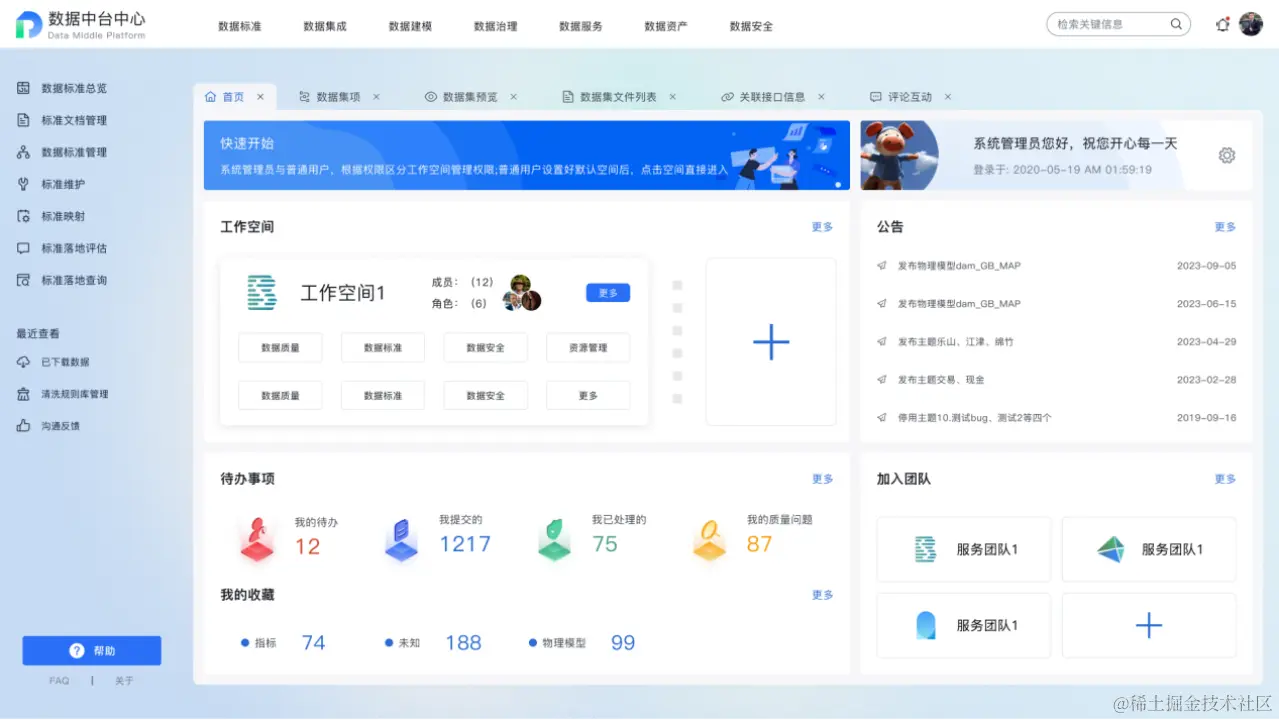Click 更多 next to 工作空间
The height and width of the screenshot is (720, 1279).
(821, 227)
